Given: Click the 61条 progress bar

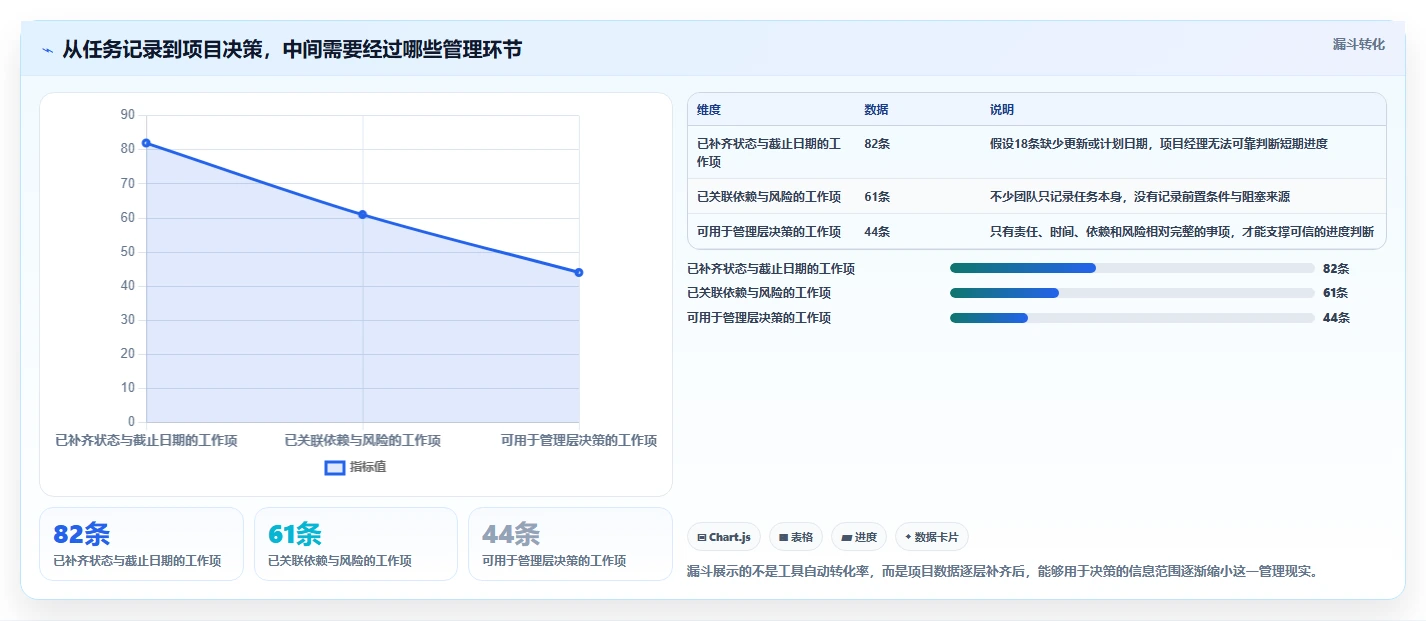Looking at the screenshot, I should coord(1132,293).
